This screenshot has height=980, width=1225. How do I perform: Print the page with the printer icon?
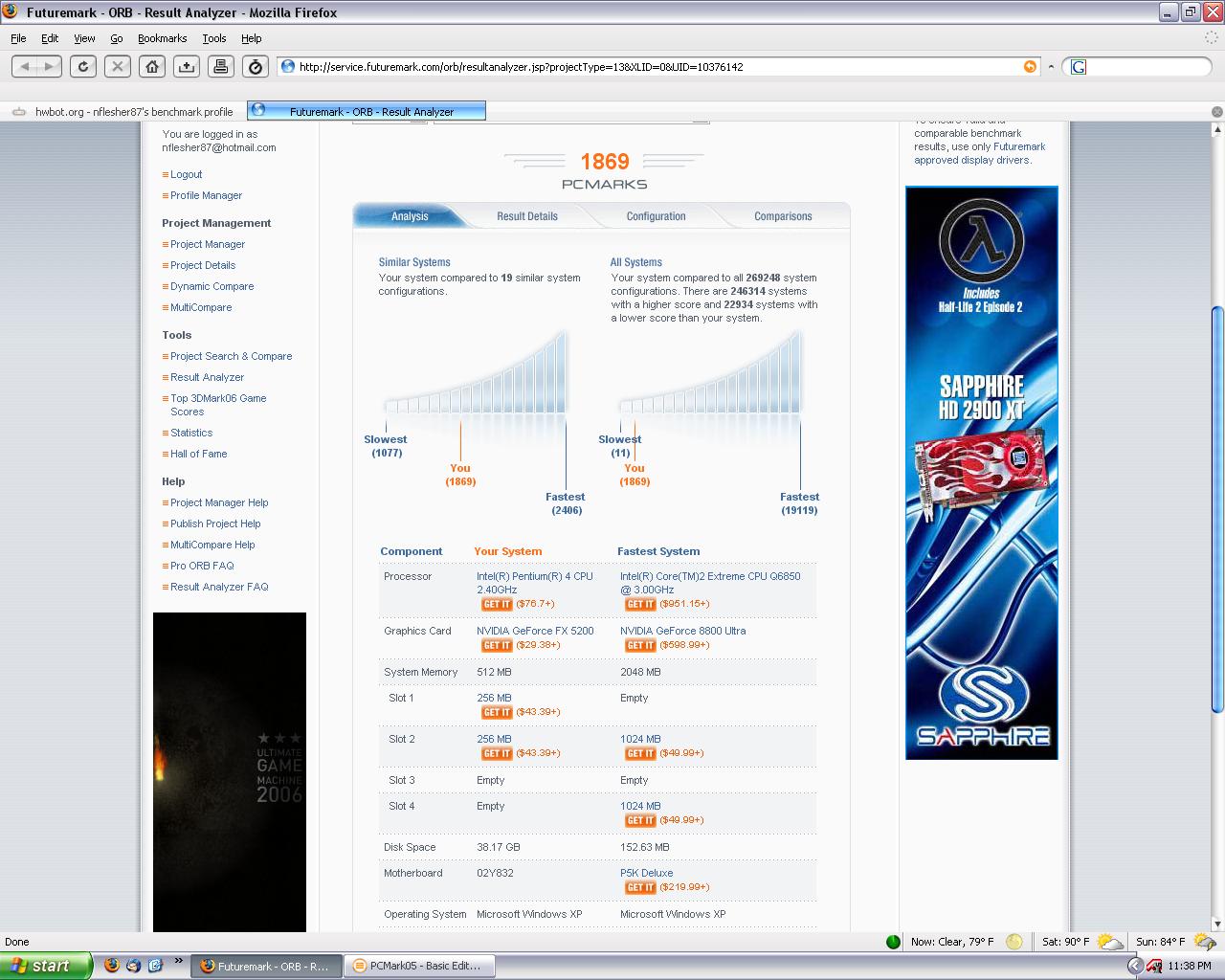point(221,66)
